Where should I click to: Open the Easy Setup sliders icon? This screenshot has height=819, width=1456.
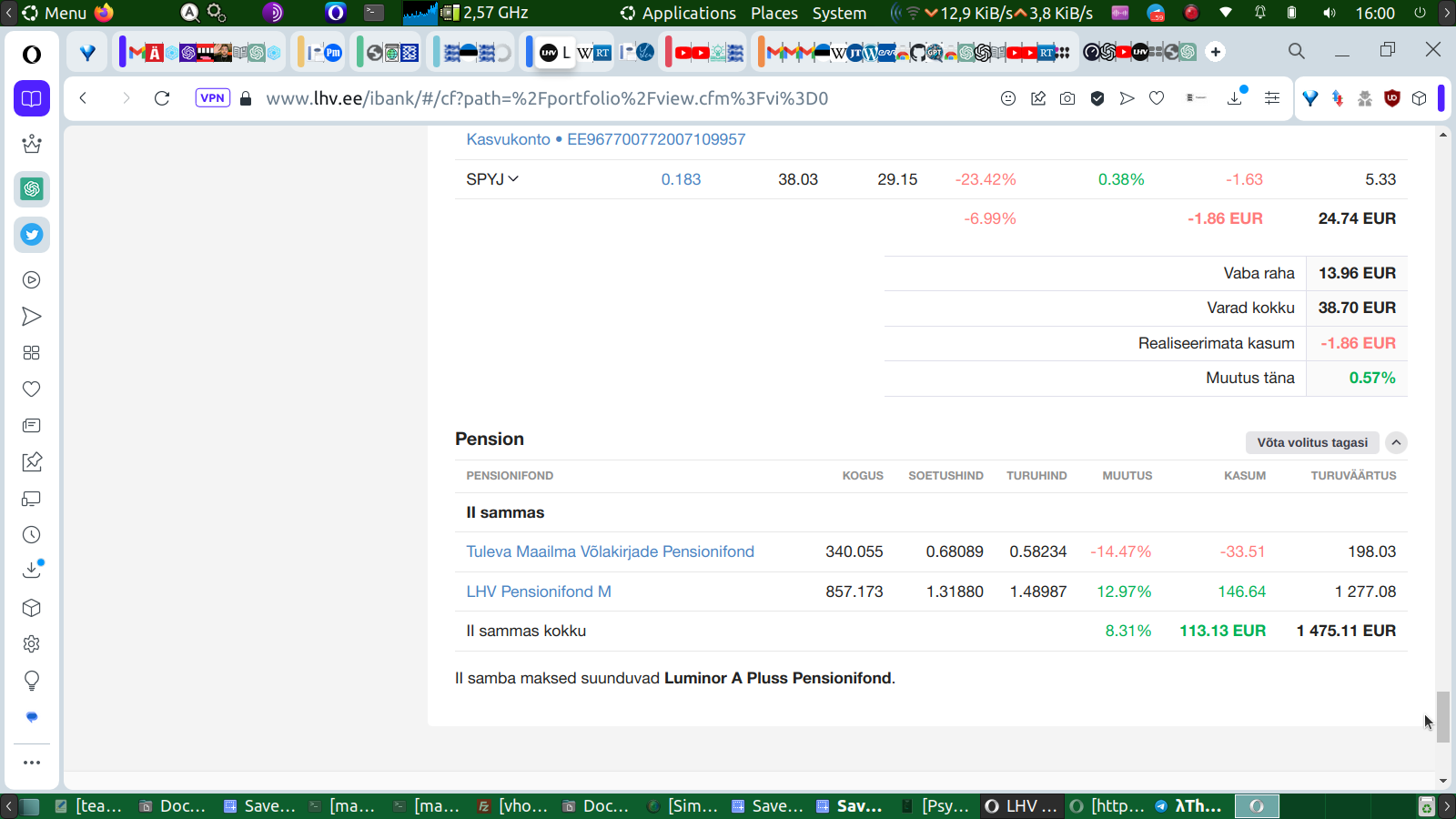(1272, 98)
